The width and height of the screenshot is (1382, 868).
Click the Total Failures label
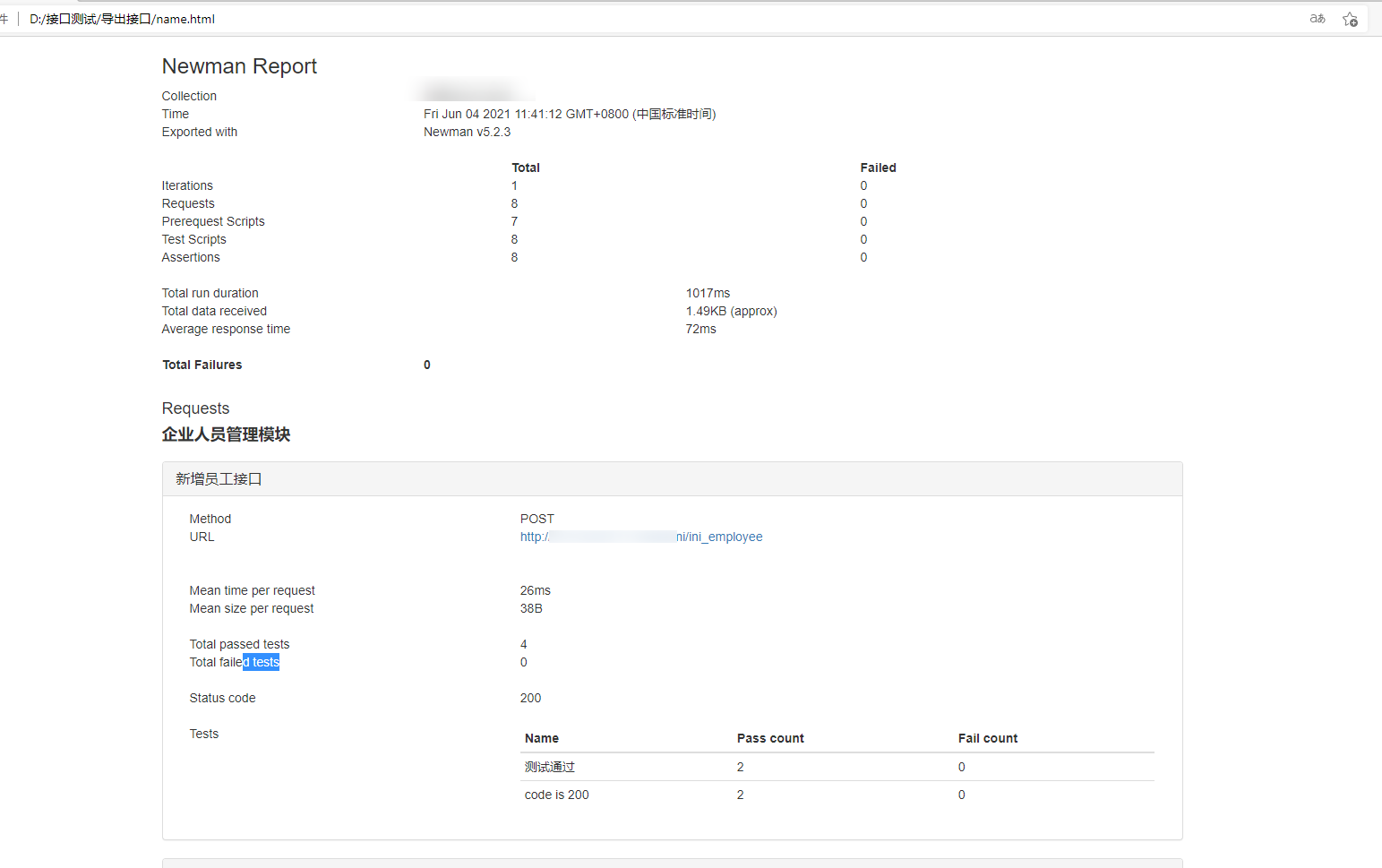click(x=202, y=365)
